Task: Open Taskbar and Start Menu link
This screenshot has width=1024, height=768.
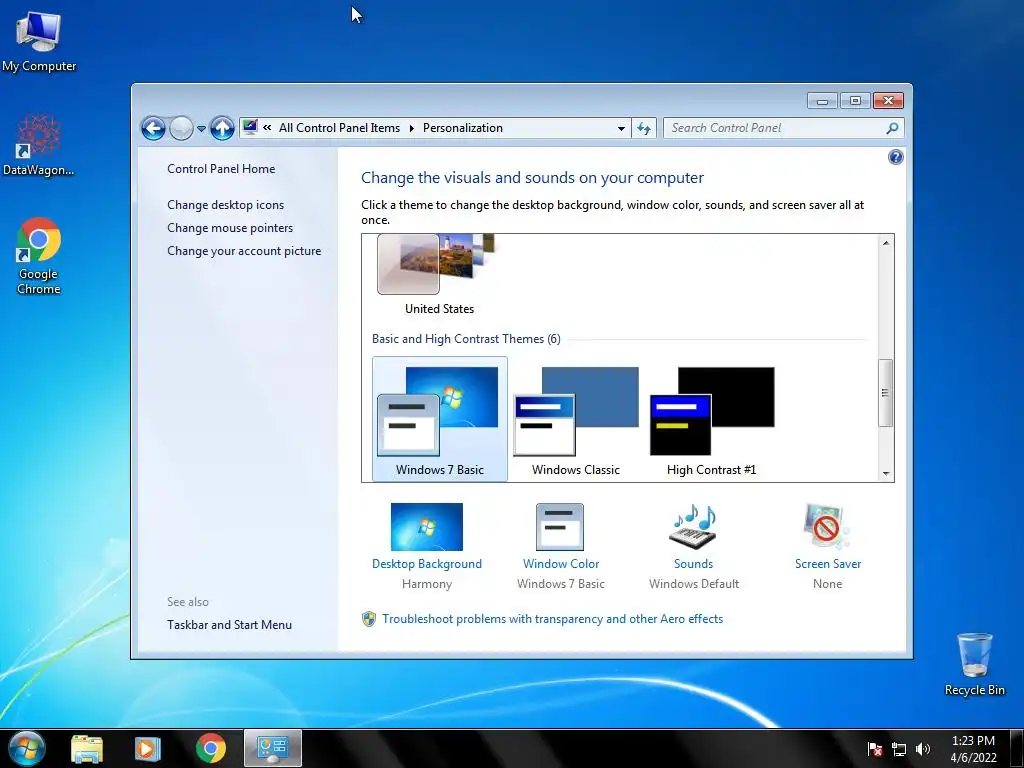Action: pyautogui.click(x=229, y=625)
